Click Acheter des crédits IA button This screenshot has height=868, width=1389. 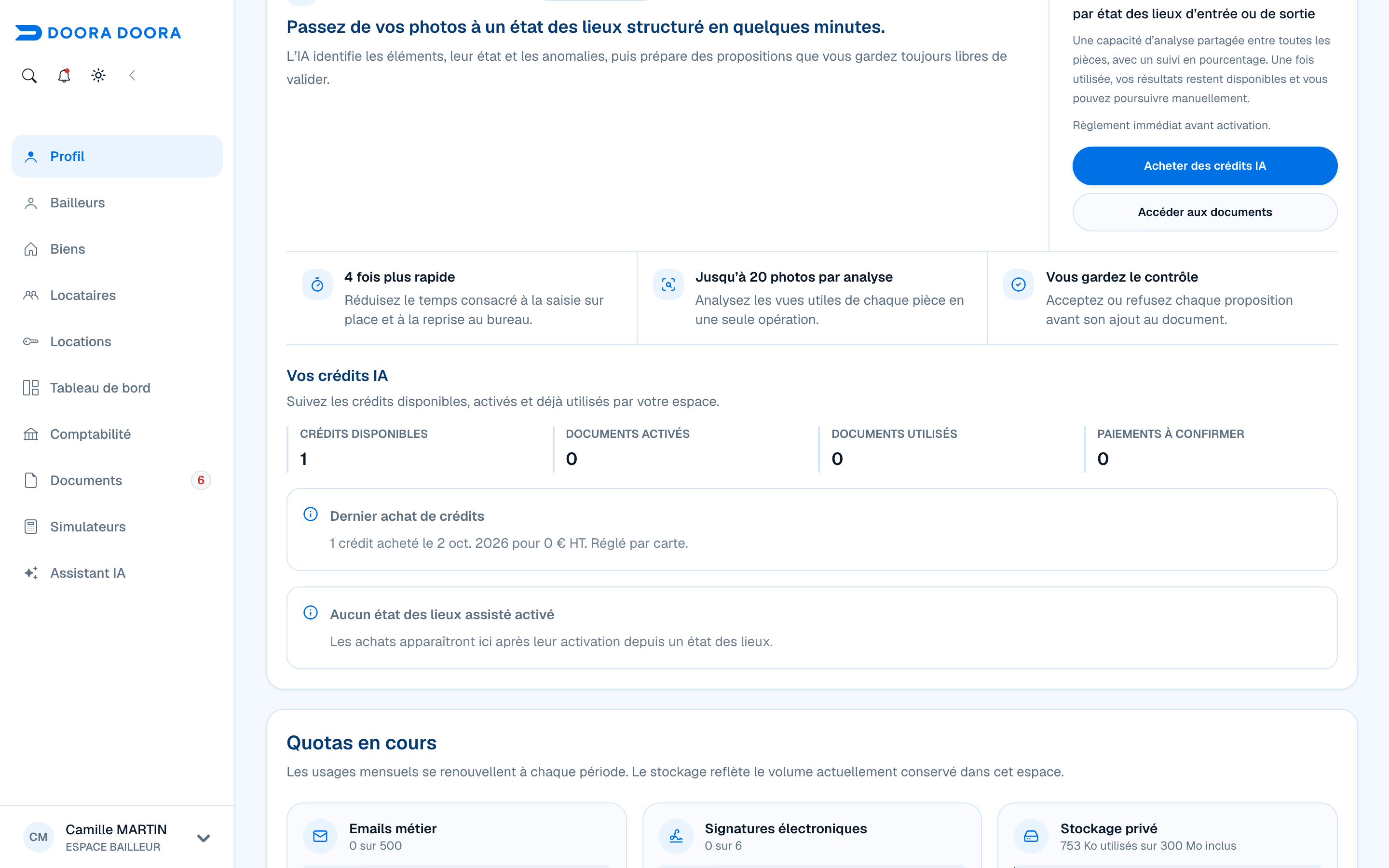coord(1205,166)
